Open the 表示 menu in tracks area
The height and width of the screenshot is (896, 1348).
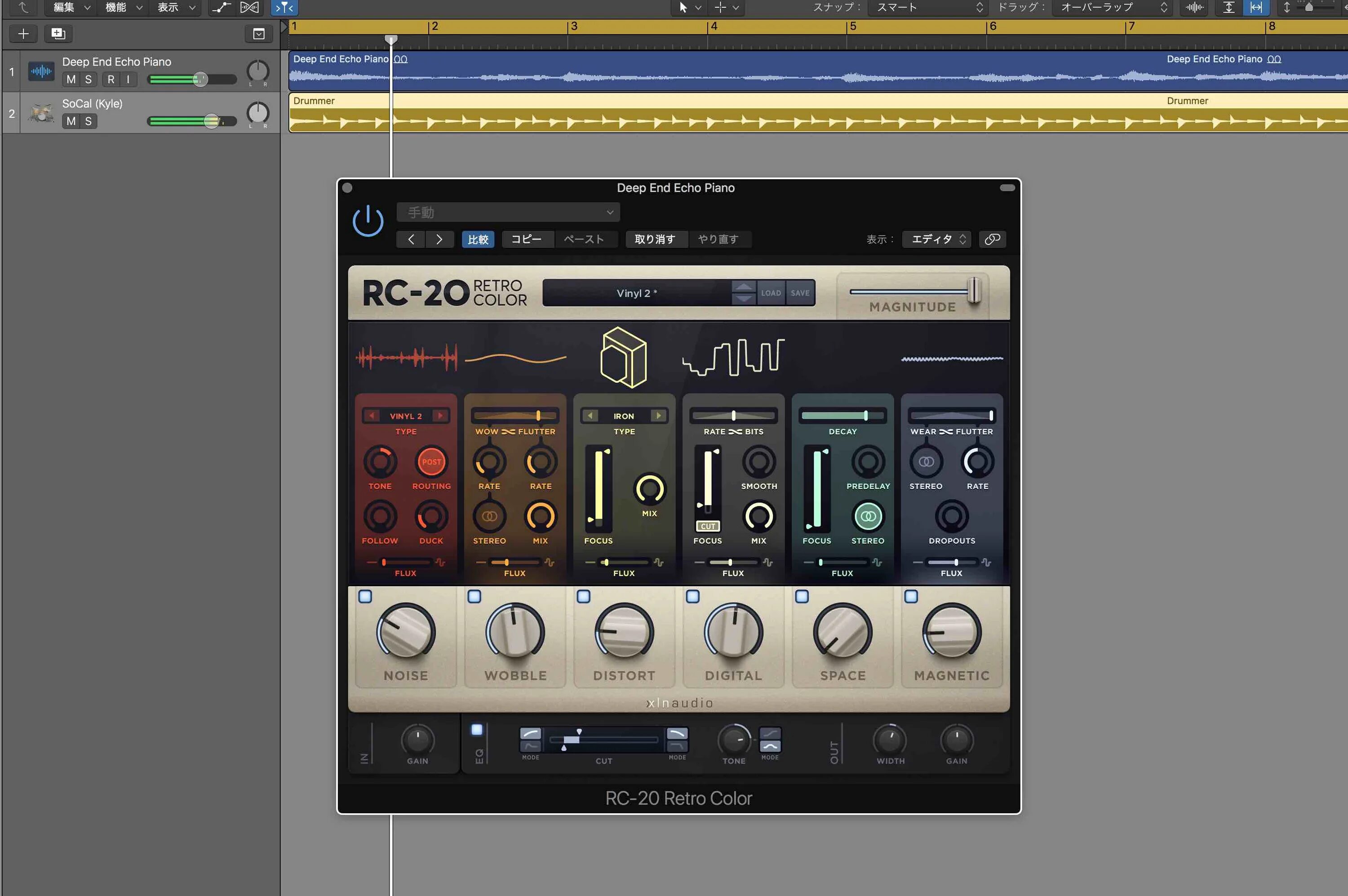176,8
